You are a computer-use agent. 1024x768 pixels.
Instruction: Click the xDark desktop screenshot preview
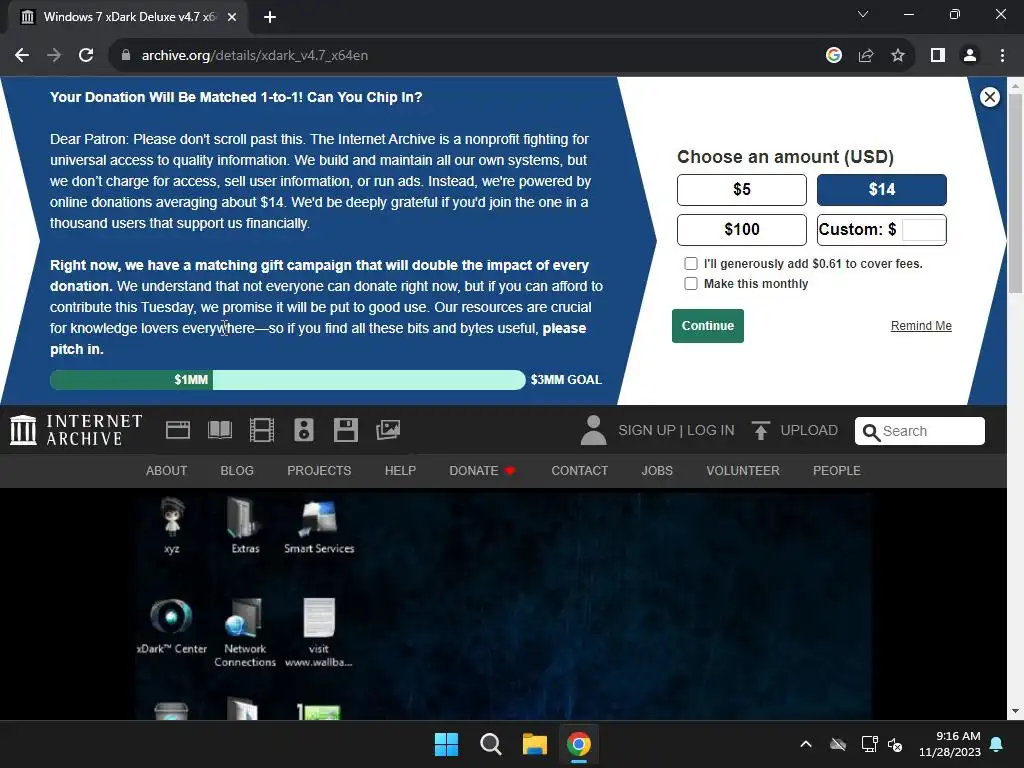pyautogui.click(x=504, y=605)
